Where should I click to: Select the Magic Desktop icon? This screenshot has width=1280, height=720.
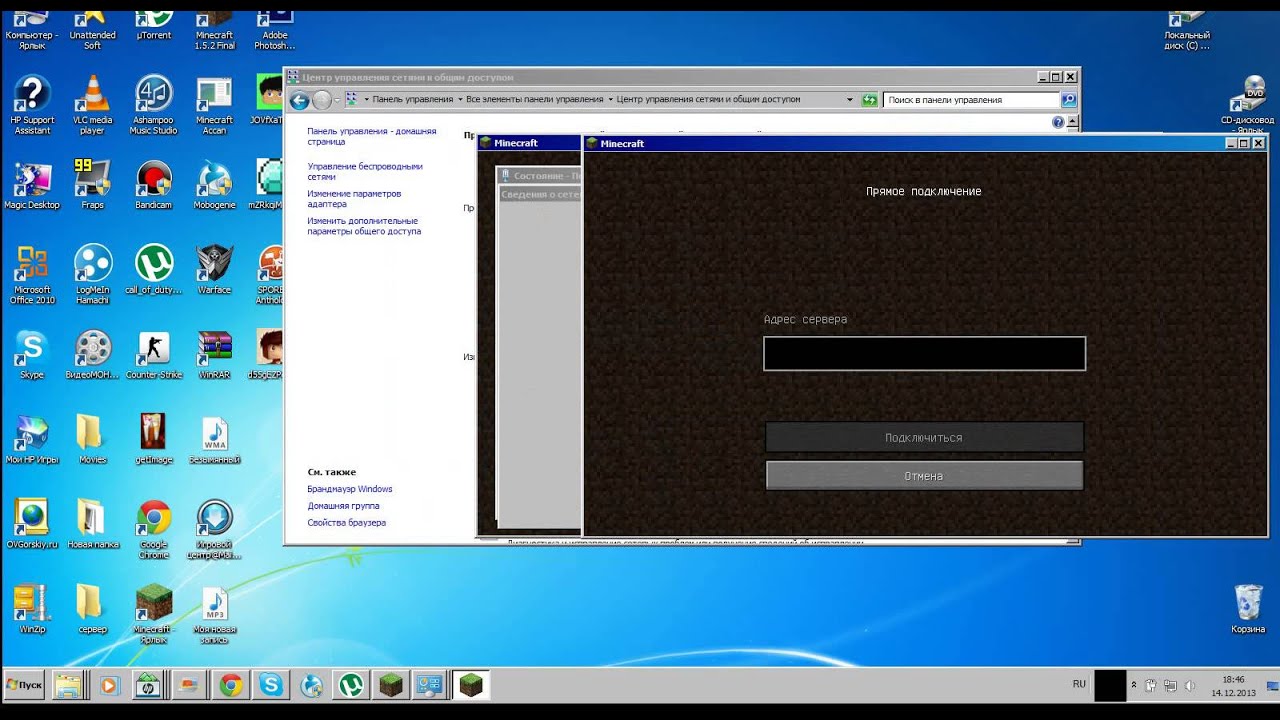tap(32, 185)
